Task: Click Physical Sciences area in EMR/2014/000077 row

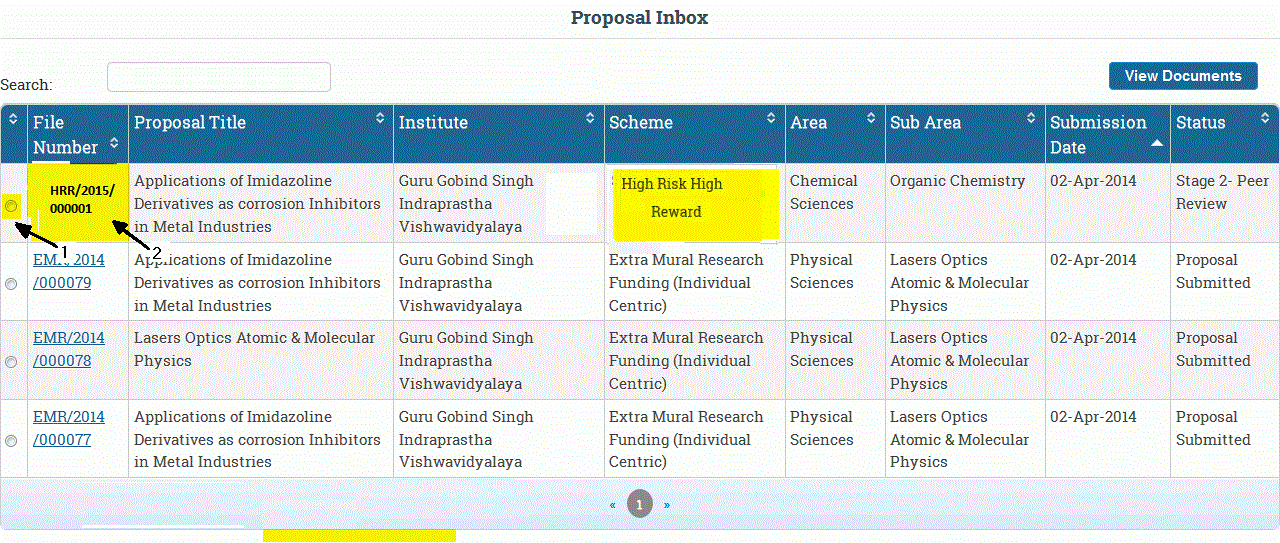Action: point(822,428)
